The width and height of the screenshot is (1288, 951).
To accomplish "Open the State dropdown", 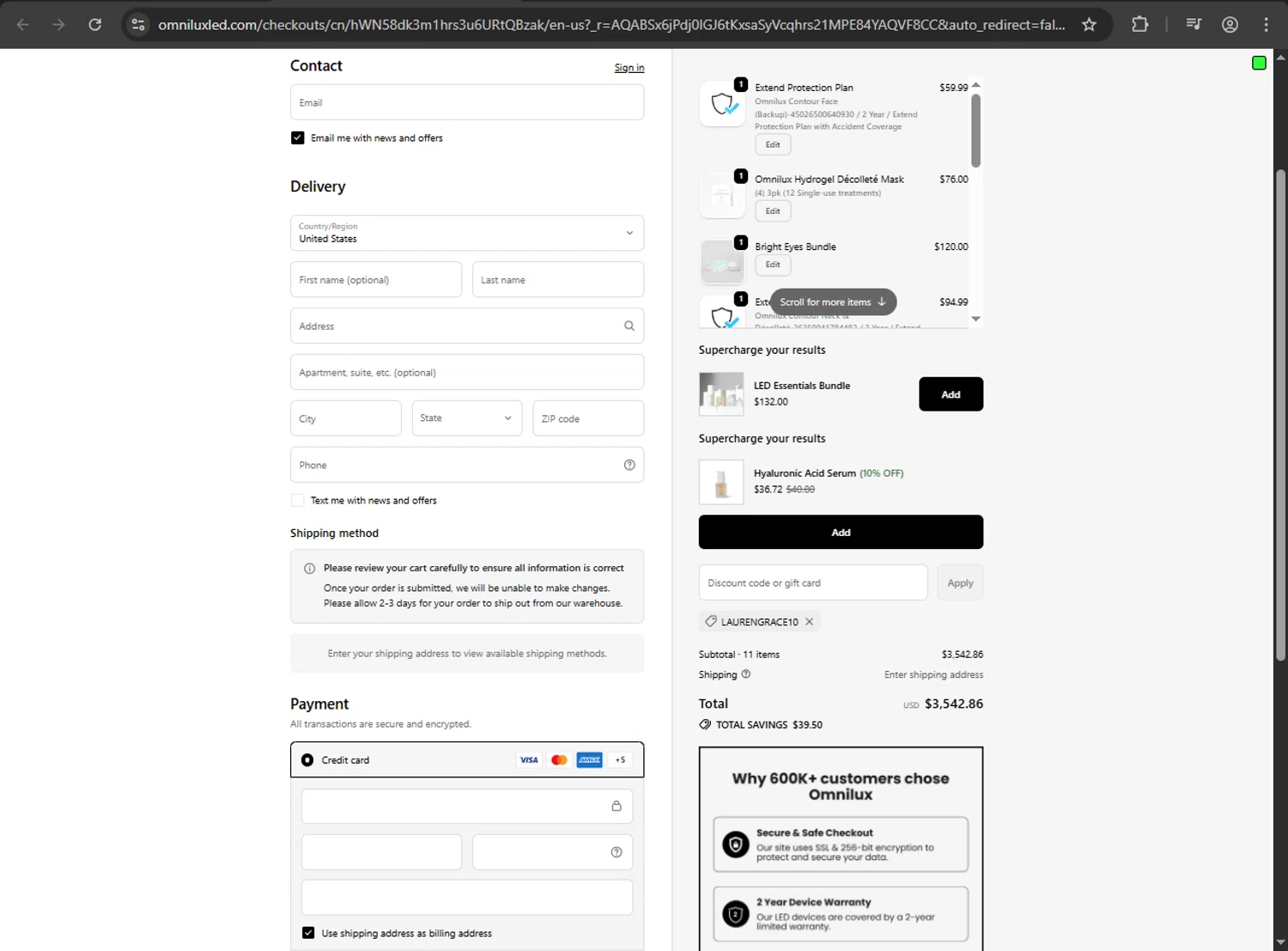I will tap(467, 418).
